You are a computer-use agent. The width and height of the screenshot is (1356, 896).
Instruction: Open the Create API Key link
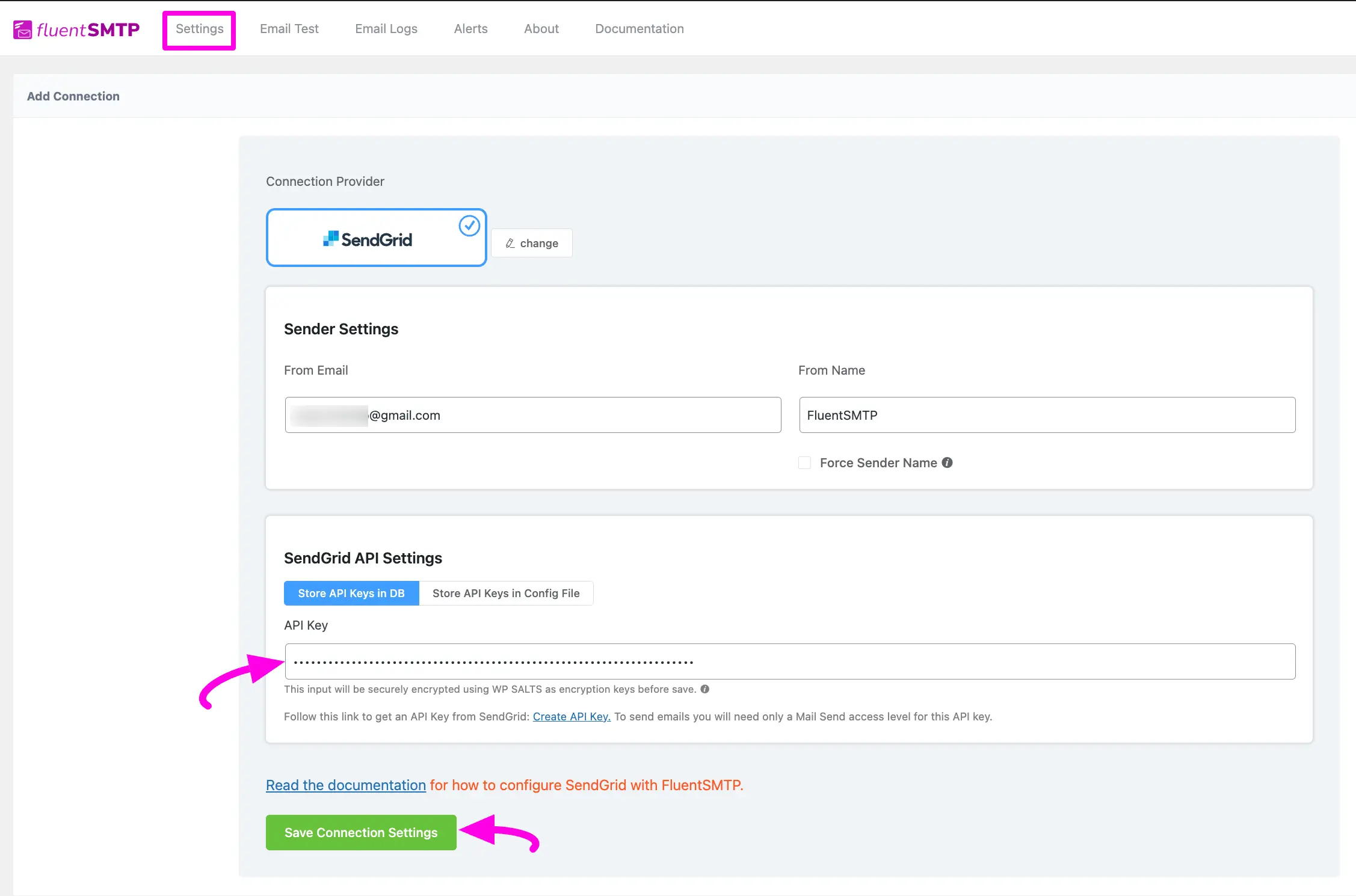point(572,716)
